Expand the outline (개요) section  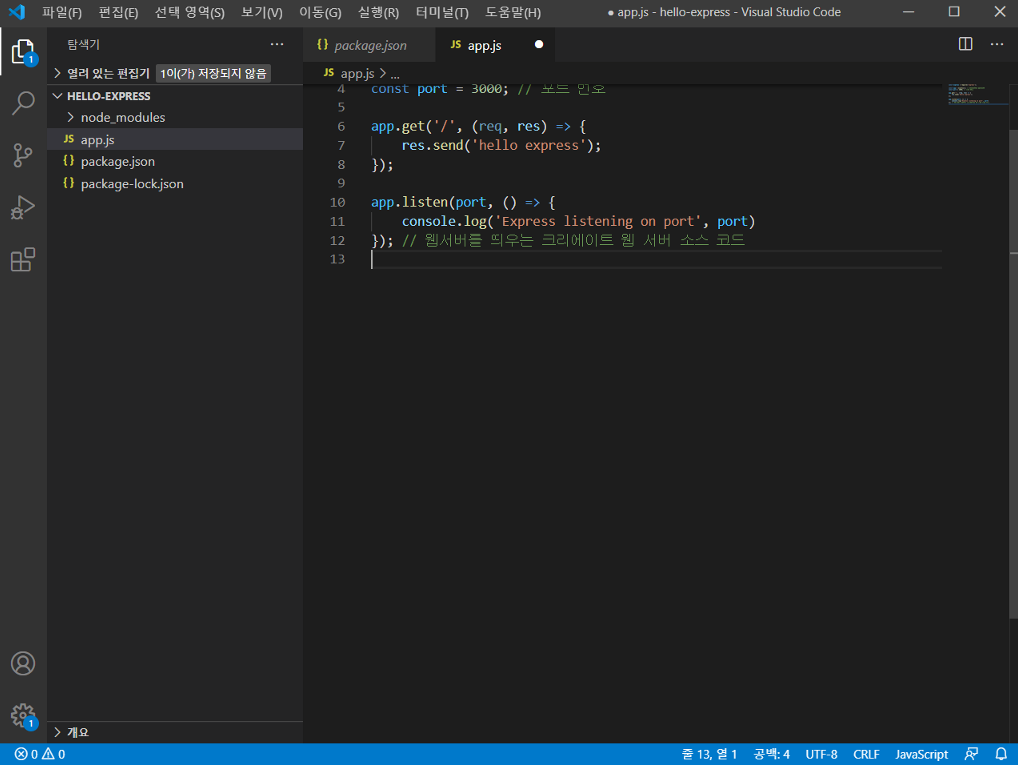click(x=57, y=732)
